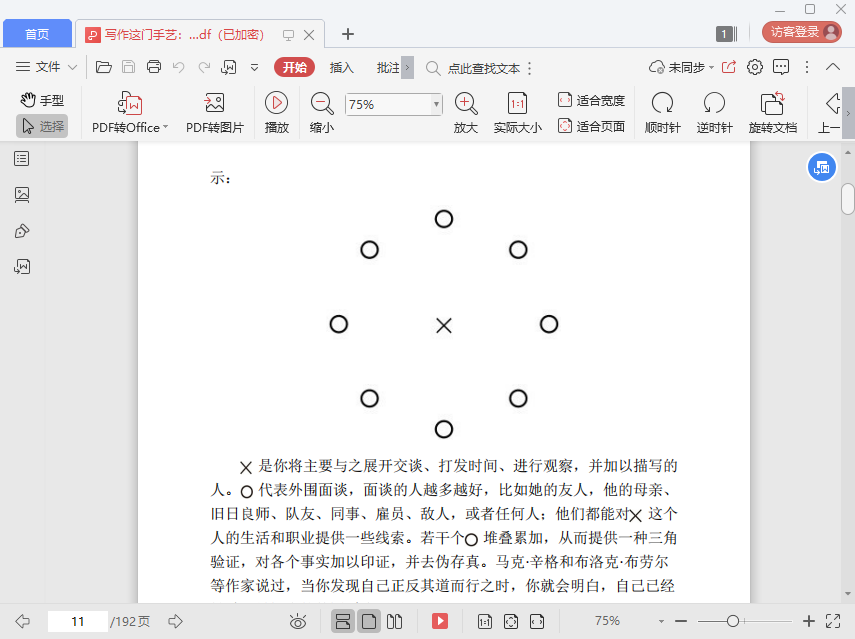Click the redo arrow icon

click(204, 67)
